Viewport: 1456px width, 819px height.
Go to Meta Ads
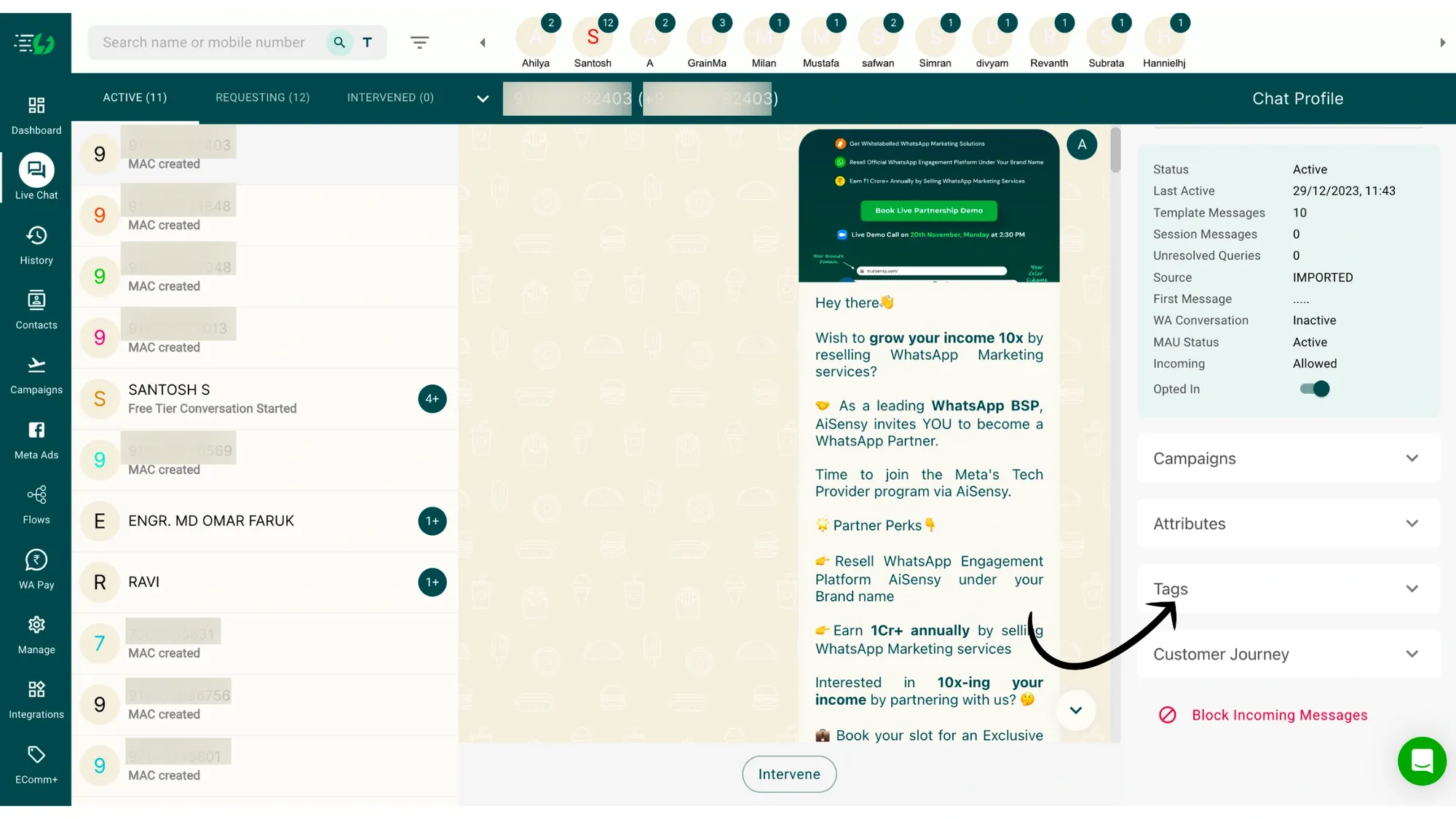36,439
